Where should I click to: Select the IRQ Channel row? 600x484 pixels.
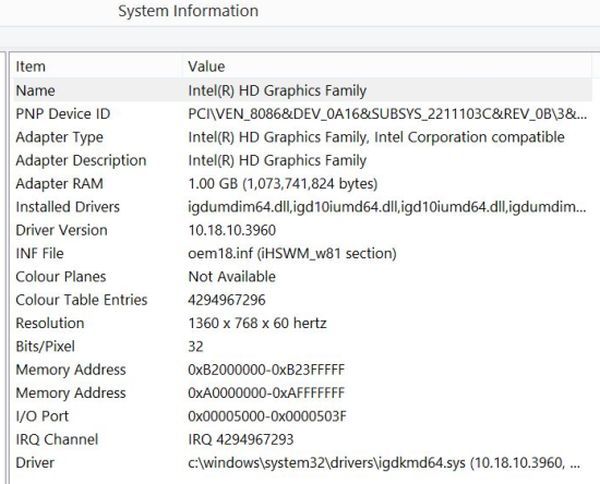coord(302,439)
